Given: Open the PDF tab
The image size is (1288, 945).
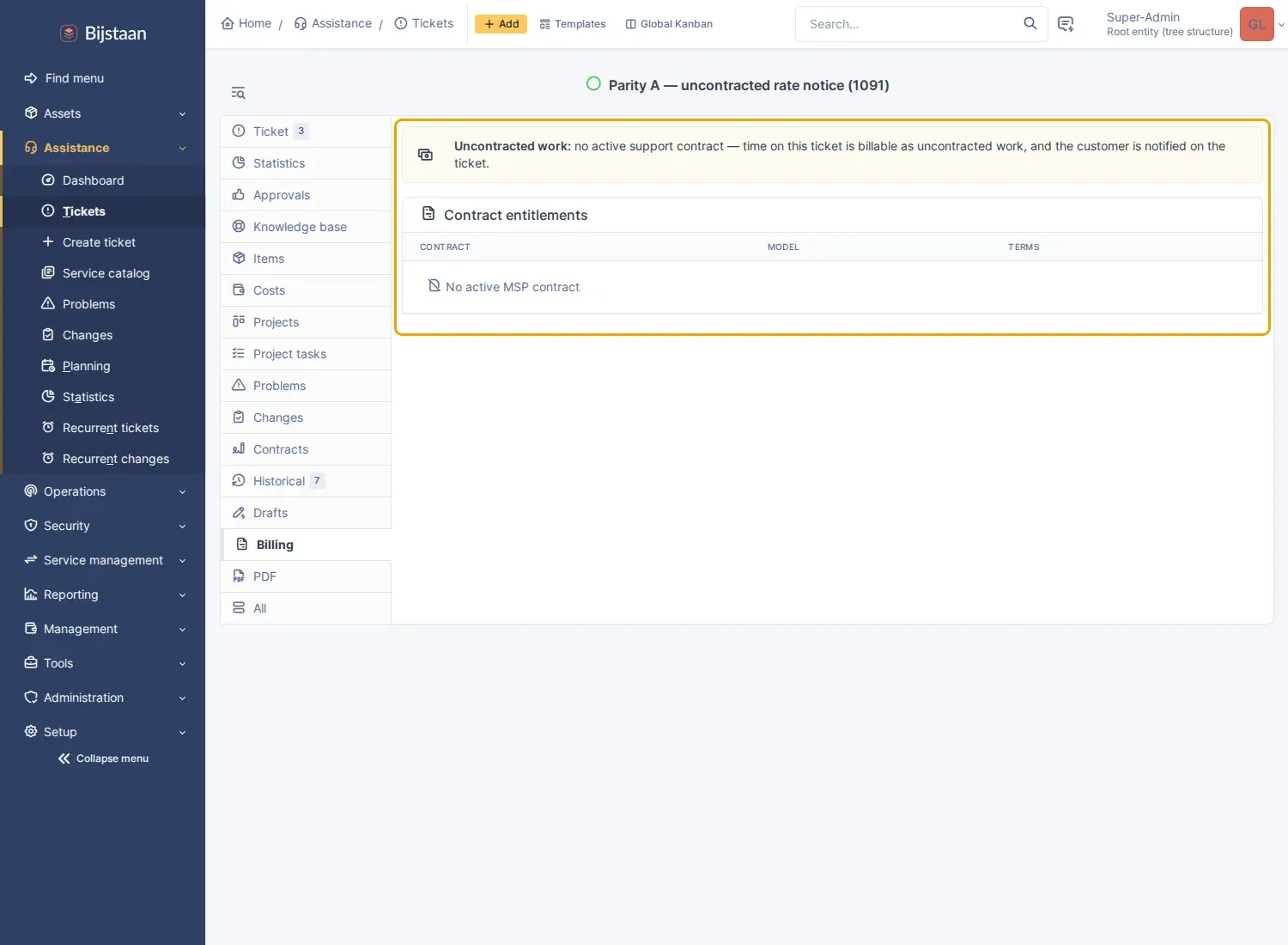Looking at the screenshot, I should click(x=306, y=576).
